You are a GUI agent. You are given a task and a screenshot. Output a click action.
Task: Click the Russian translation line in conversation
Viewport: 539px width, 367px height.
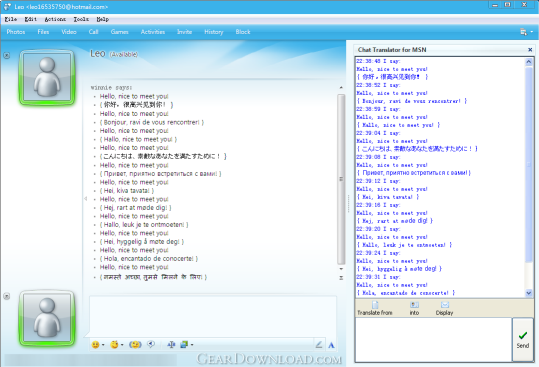(160, 174)
